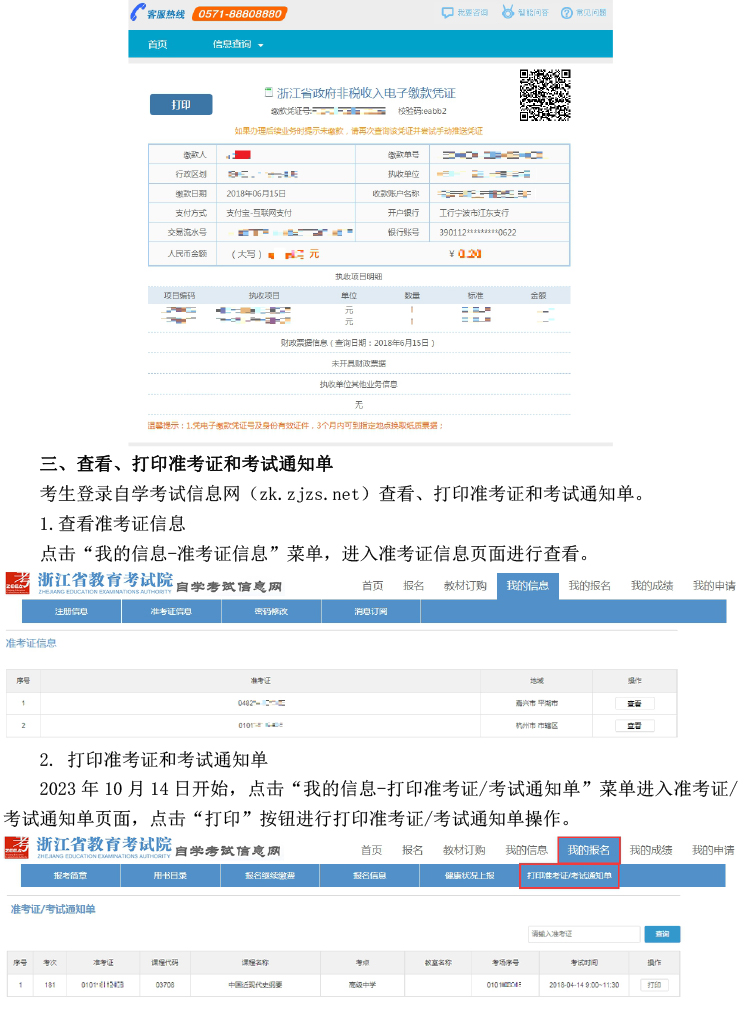Click the 我要咨询 chat bubble icon
The image size is (750, 1010).
pyautogui.click(x=447, y=12)
